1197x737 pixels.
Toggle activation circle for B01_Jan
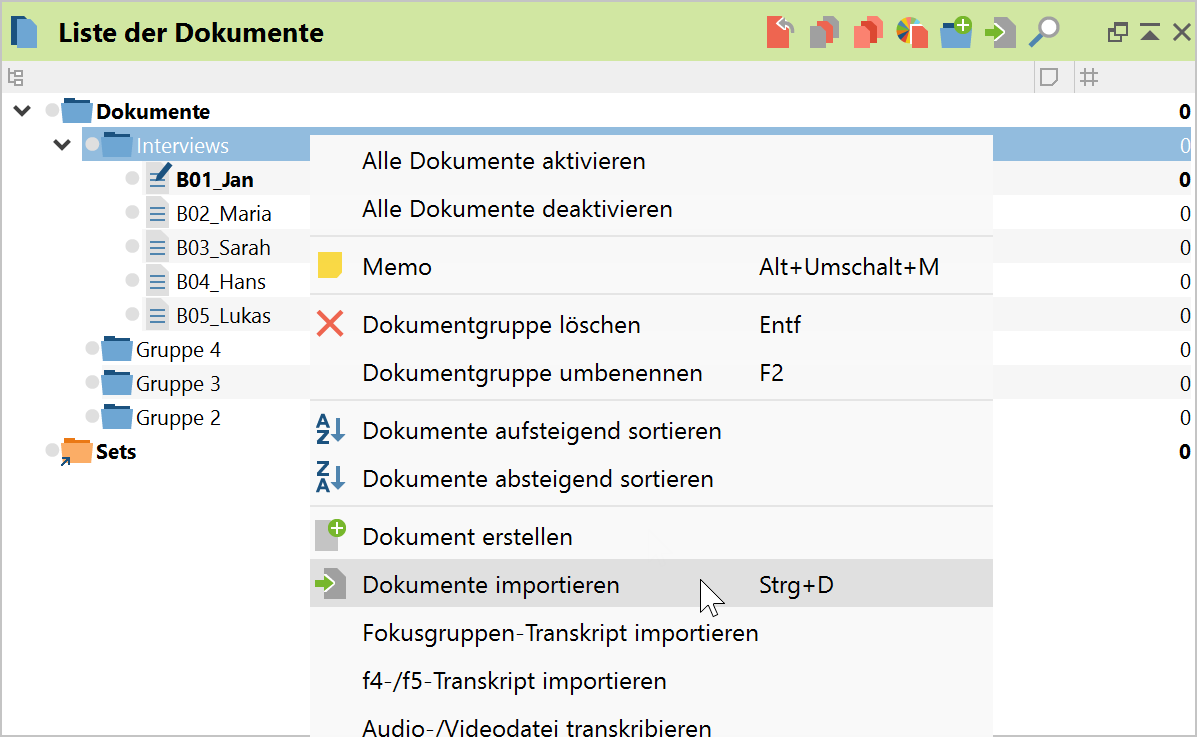[x=132, y=178]
